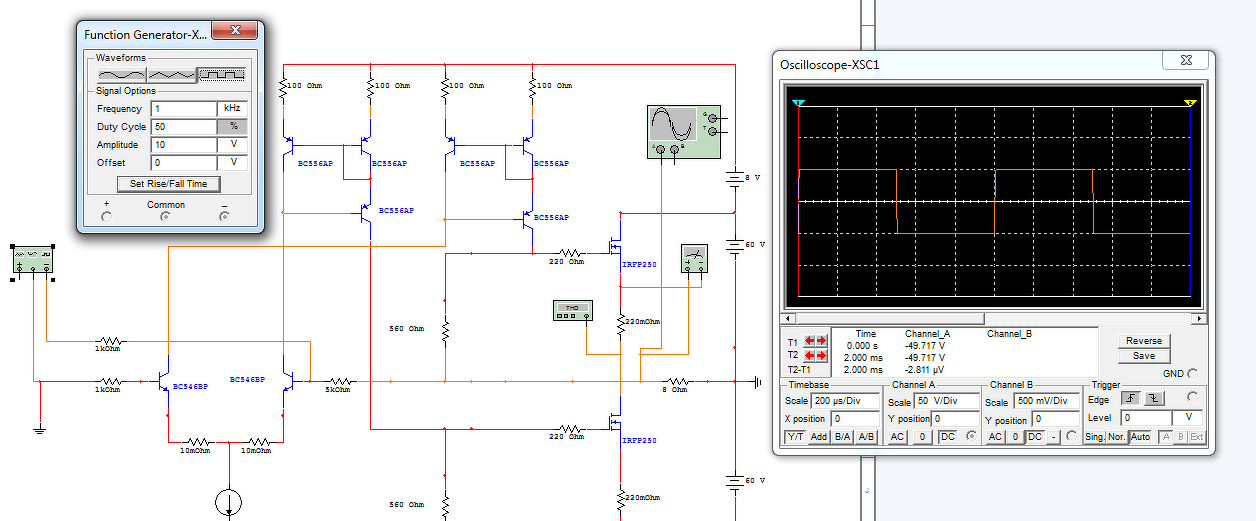Open the Offset V unit selector
Image resolution: width=1256 pixels, height=521 pixels.
(x=233, y=163)
